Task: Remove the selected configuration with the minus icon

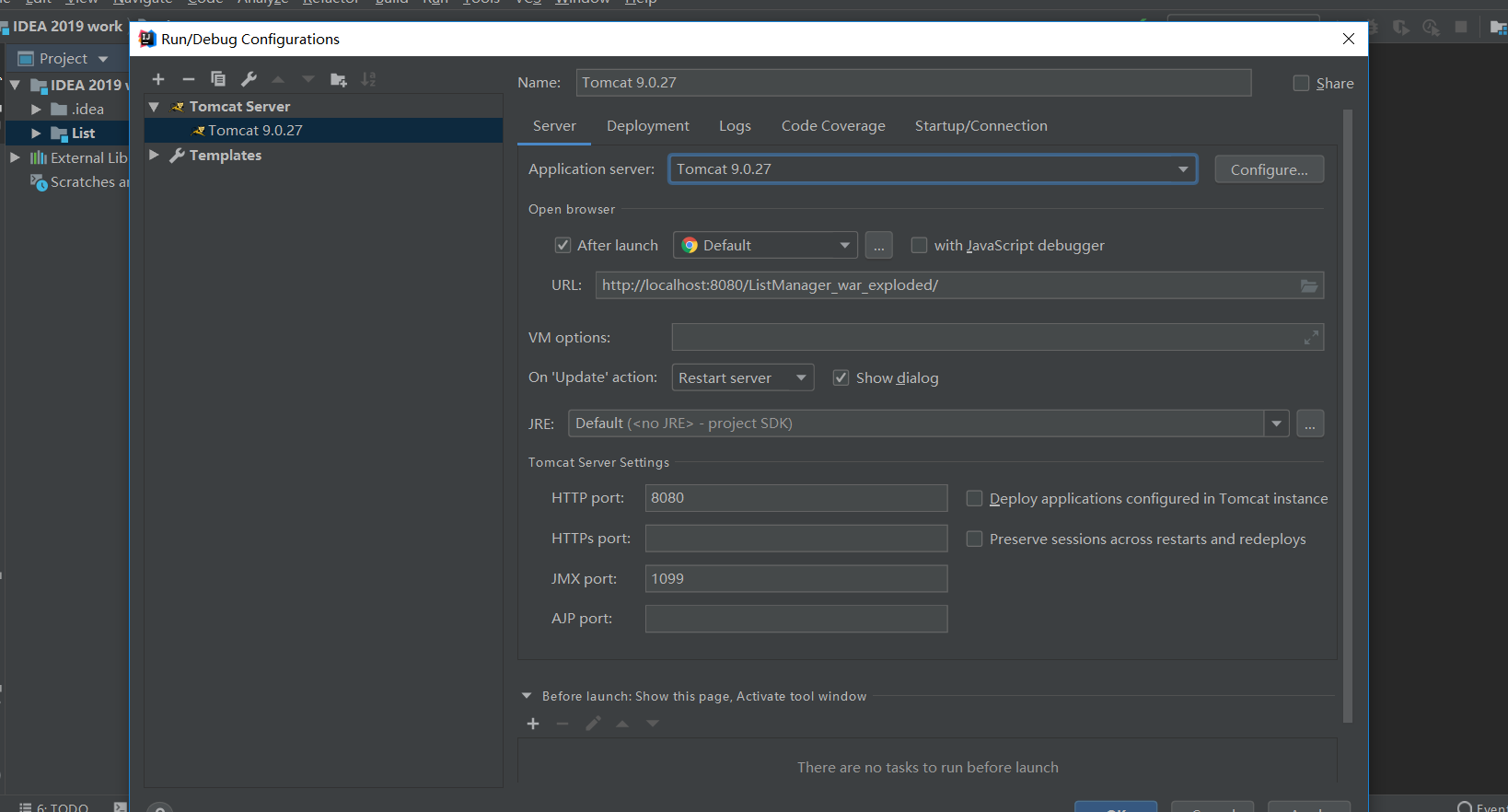Action: click(x=189, y=79)
